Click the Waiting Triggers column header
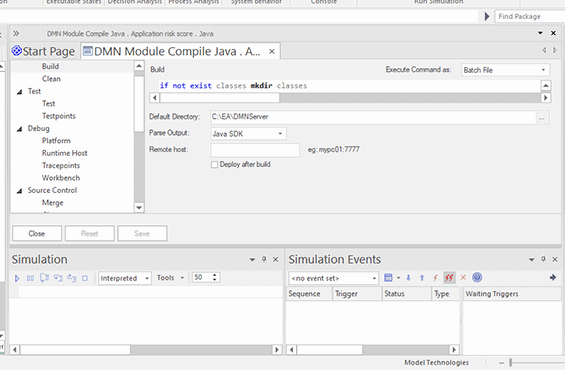This screenshot has width=565, height=370. pos(512,294)
